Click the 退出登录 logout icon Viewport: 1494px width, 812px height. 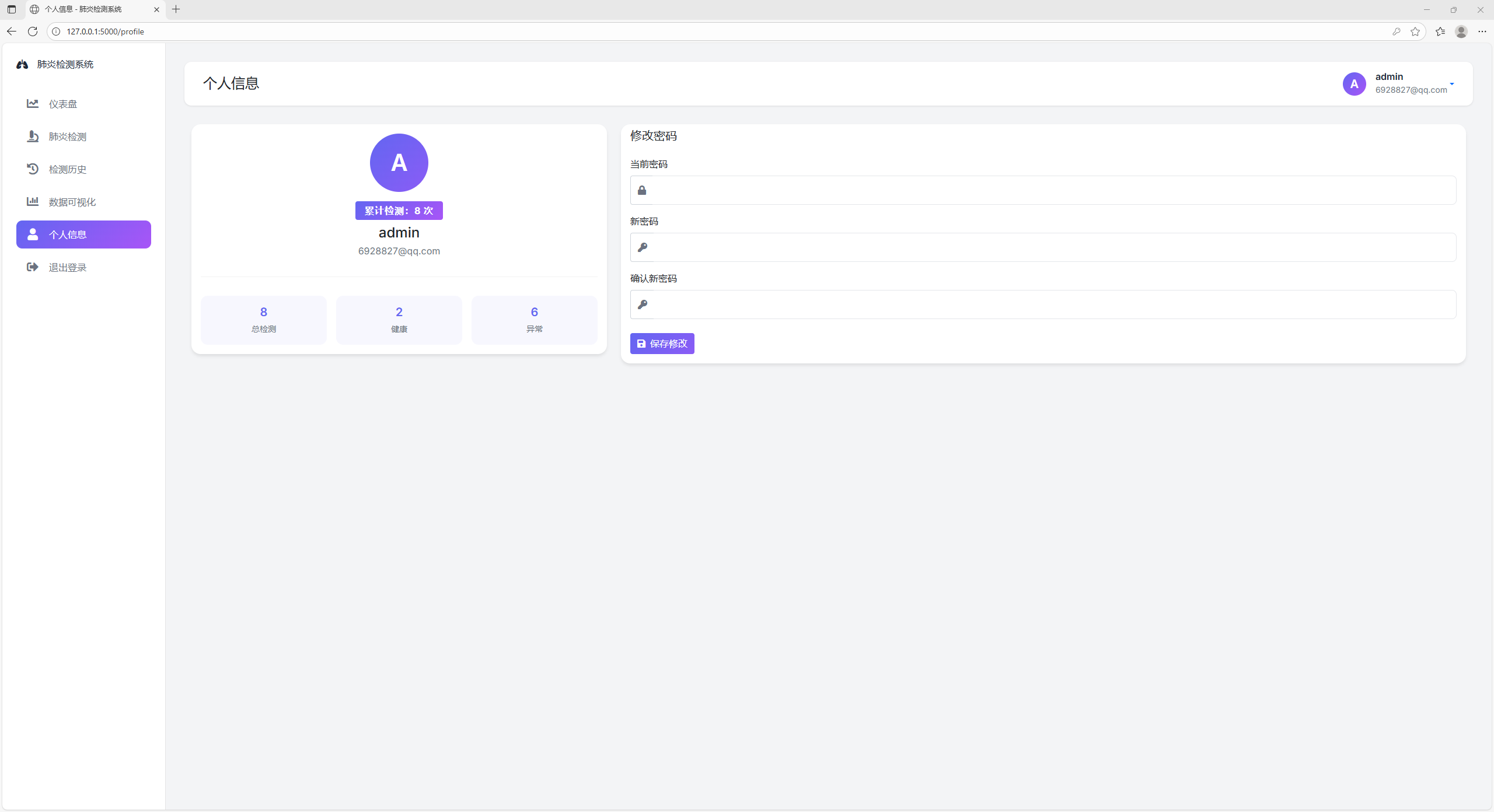click(33, 267)
